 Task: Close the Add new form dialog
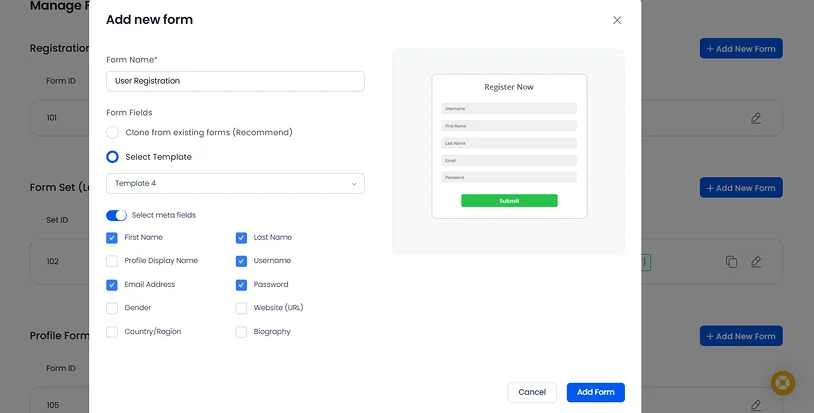coord(617,20)
